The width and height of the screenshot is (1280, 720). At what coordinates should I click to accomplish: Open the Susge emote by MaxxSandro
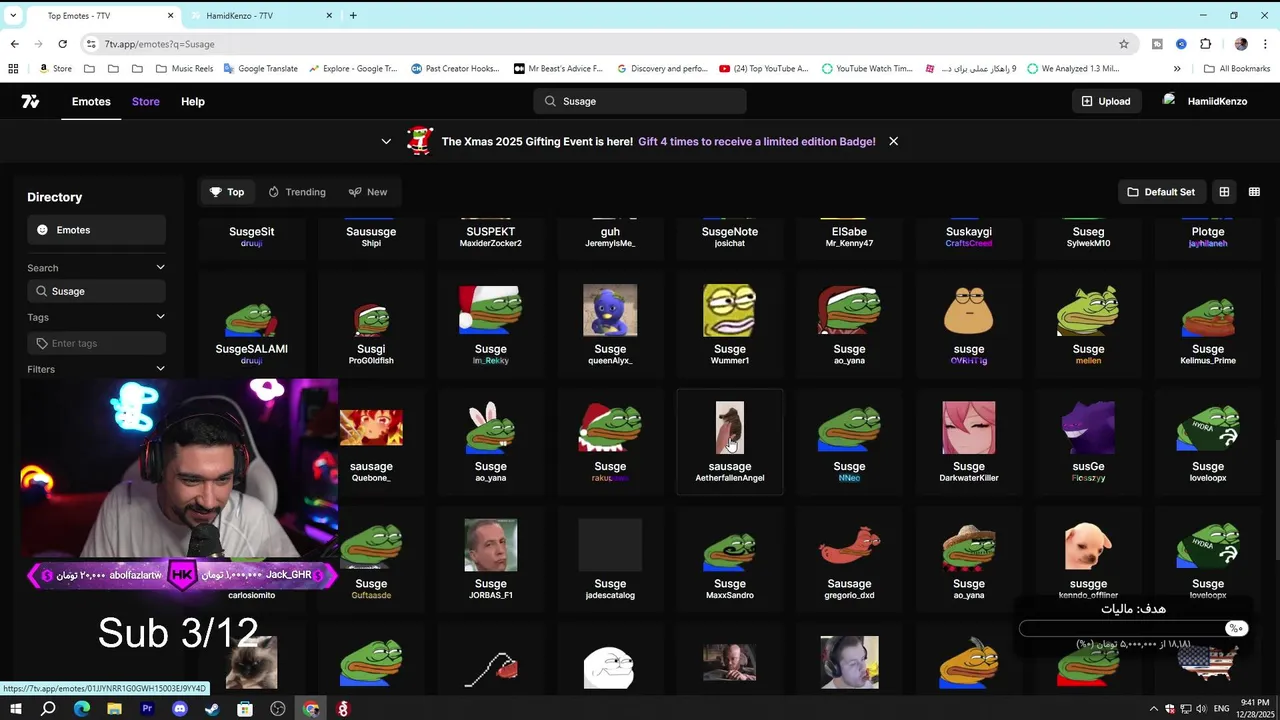coord(730,559)
